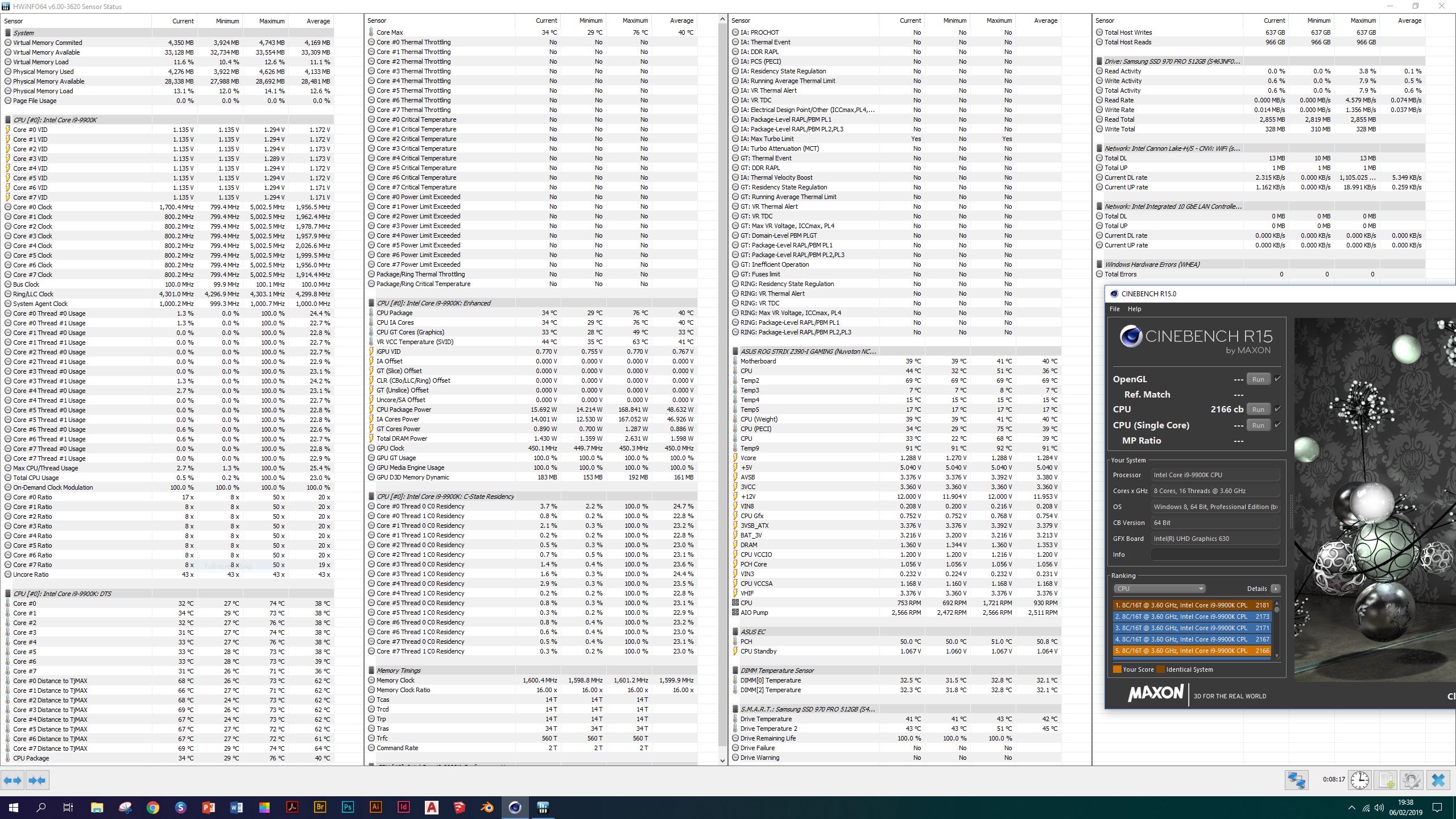Open sensor settings gear icon
This screenshot has width=1456, height=819.
[x=1411, y=780]
